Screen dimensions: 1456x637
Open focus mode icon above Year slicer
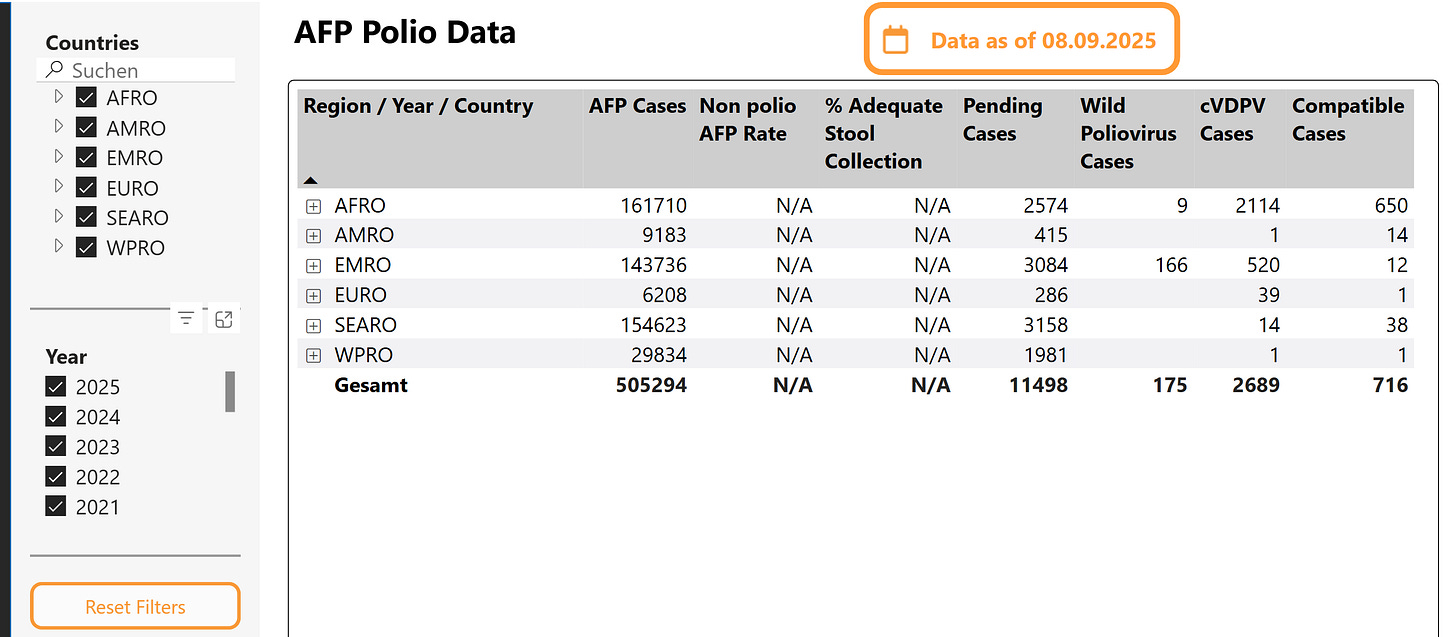tap(224, 319)
